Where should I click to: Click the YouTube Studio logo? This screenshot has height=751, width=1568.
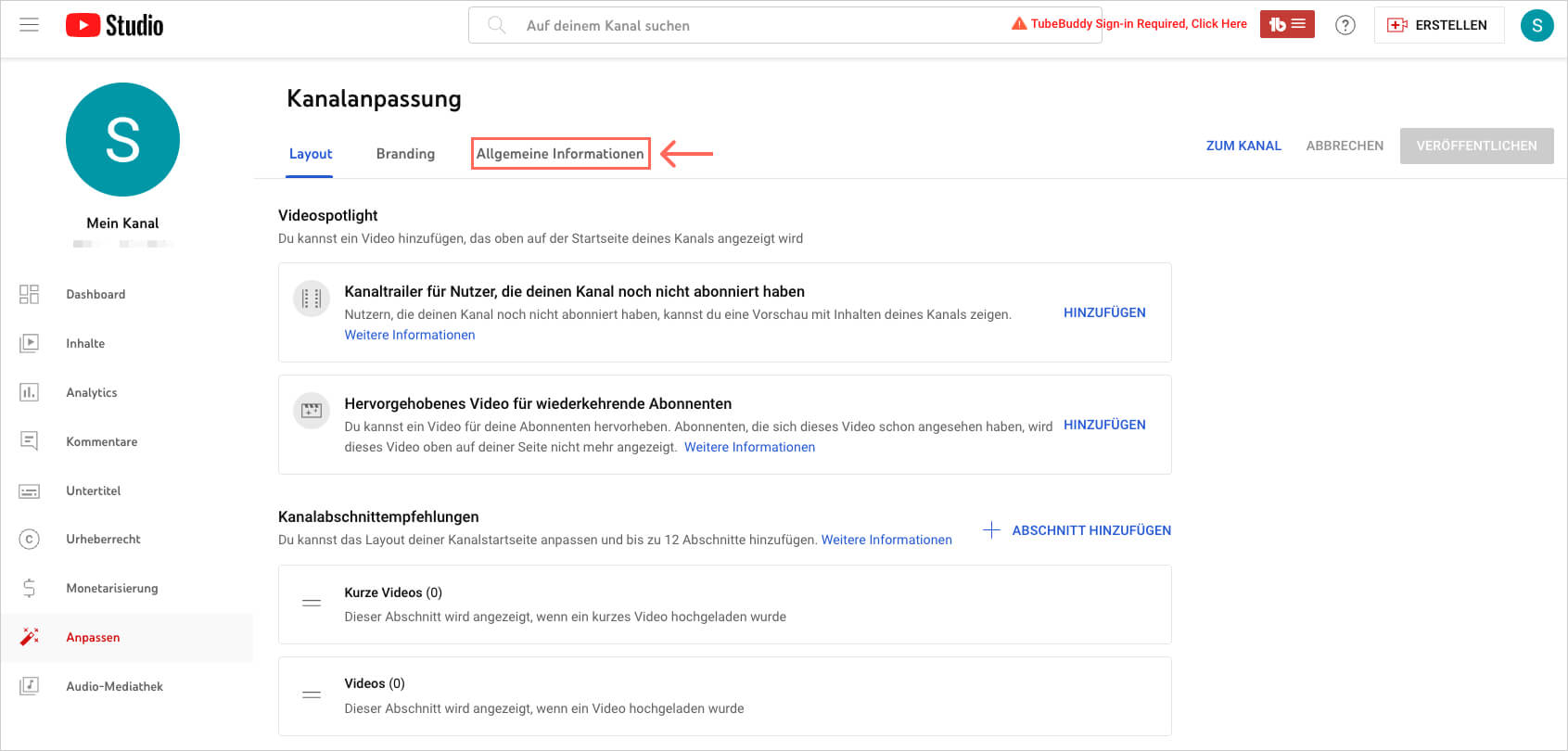coord(115,25)
